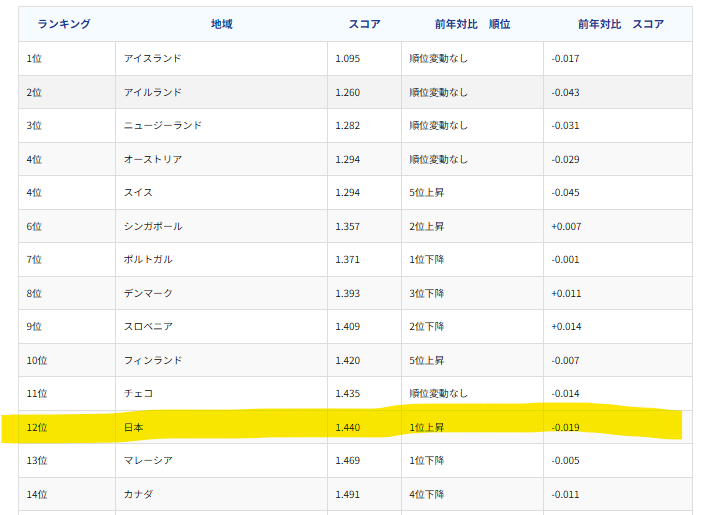Select Japan's score value 1.440
Image resolution: width=708 pixels, height=515 pixels.
coord(349,427)
